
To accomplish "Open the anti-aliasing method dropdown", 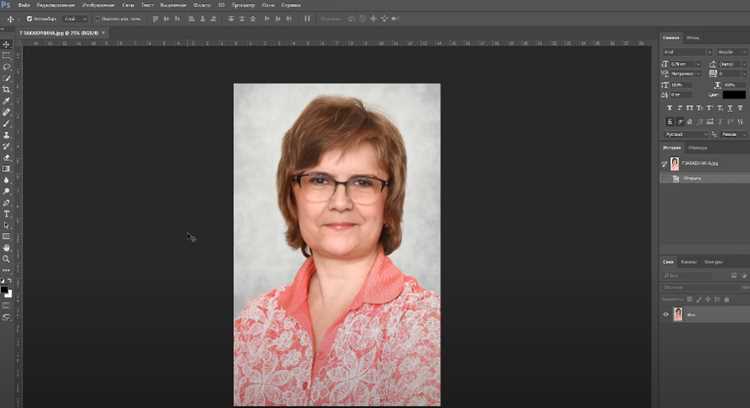I will click(733, 135).
